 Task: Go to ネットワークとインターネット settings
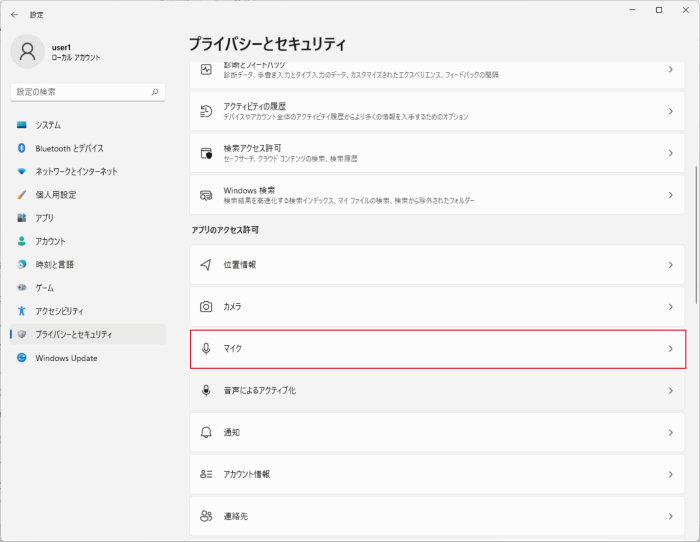[88, 171]
